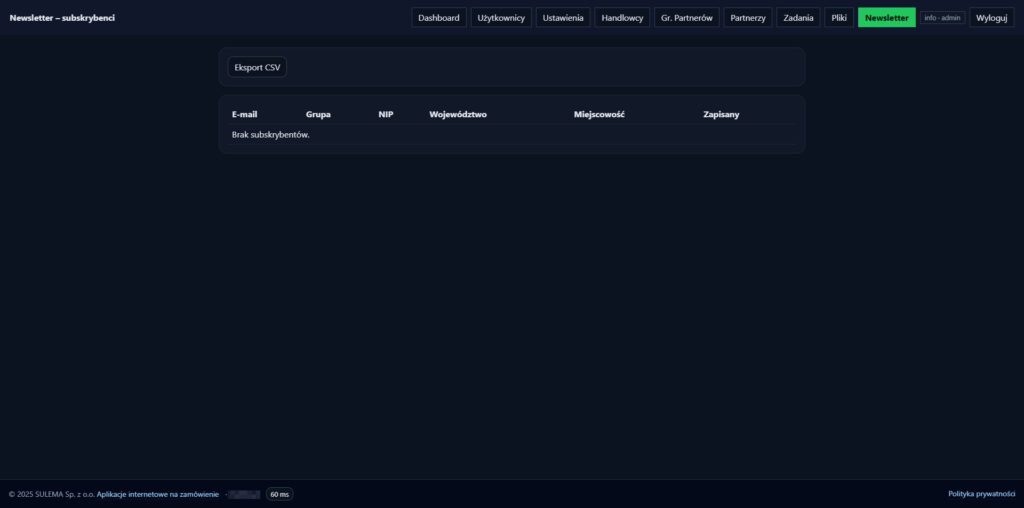The height and width of the screenshot is (508, 1024).
Task: Open the Aplikacje internetowe na zamówienie link
Action: click(158, 494)
